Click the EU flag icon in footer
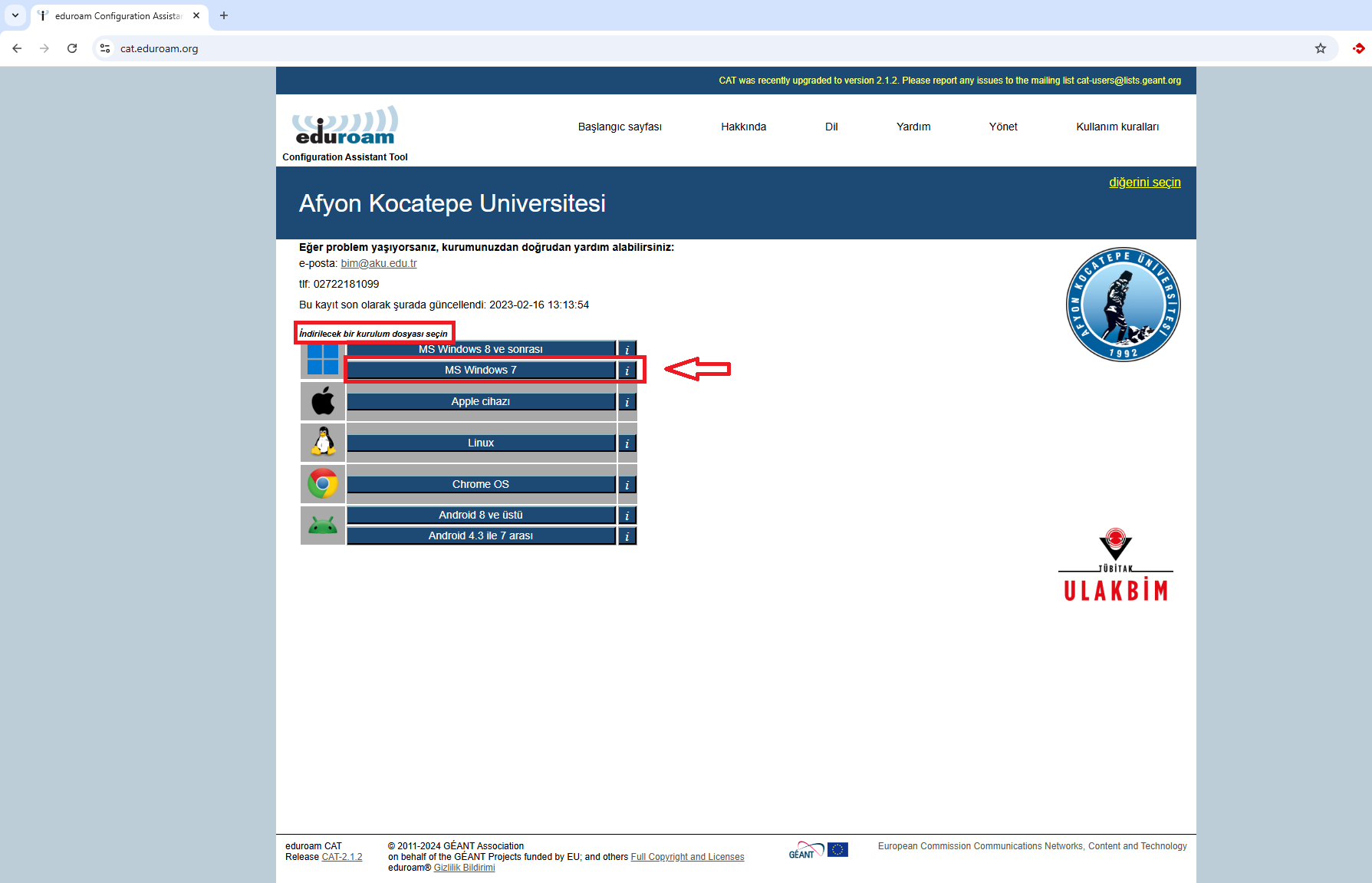This screenshot has height=883, width=1372. (x=838, y=849)
